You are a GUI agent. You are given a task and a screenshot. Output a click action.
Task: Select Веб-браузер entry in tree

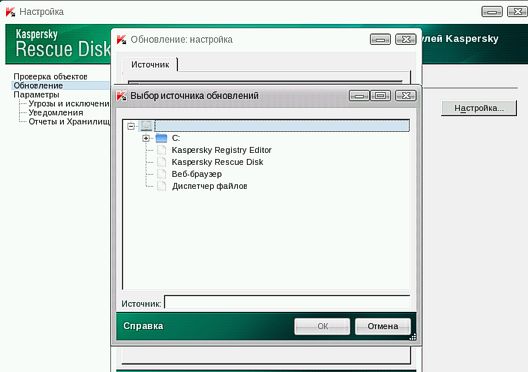pos(197,174)
